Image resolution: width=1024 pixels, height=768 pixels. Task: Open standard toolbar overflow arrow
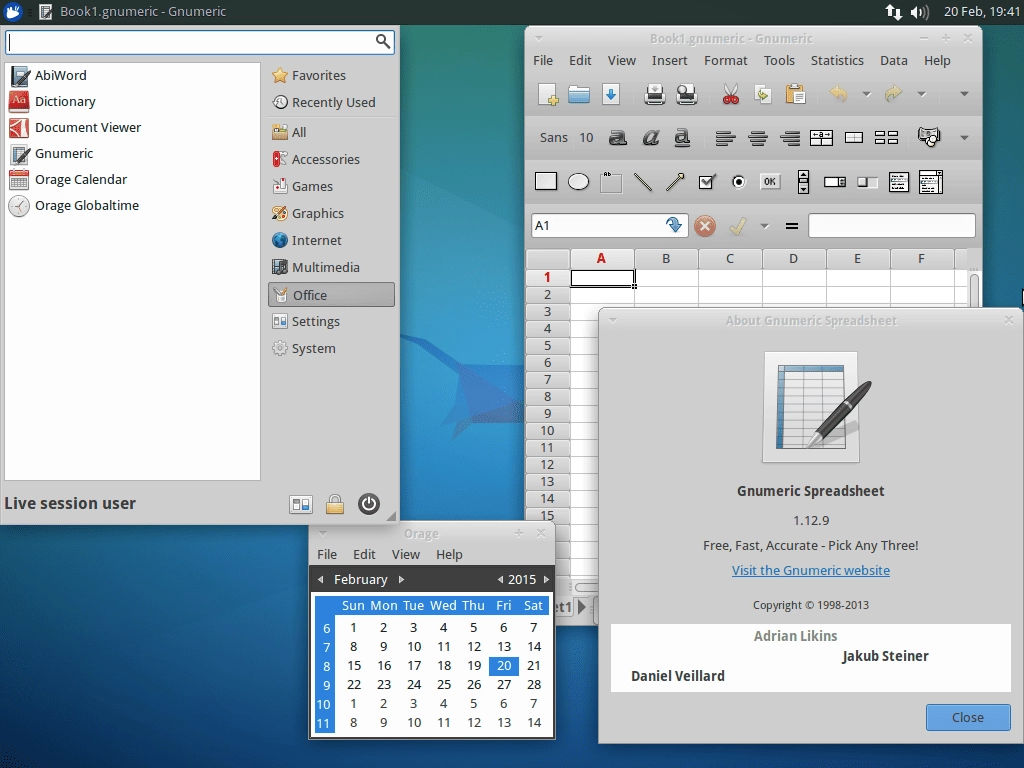point(964,94)
